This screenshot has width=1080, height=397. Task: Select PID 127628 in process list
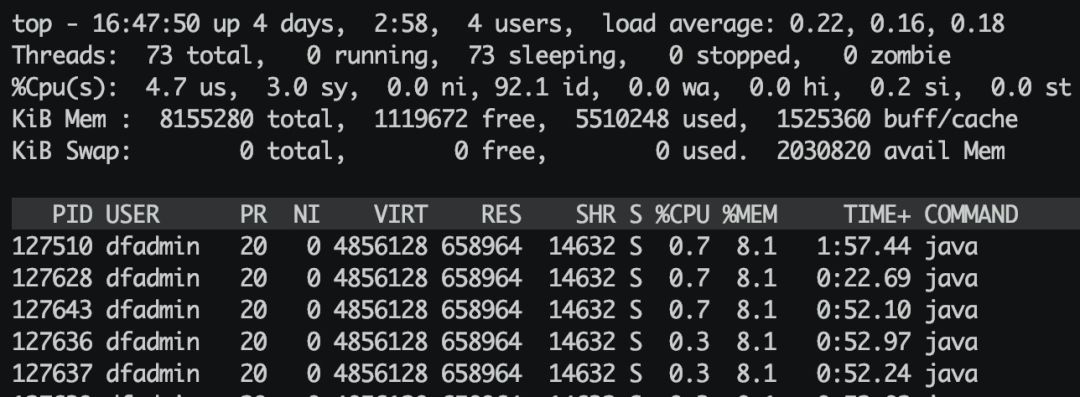click(x=52, y=278)
